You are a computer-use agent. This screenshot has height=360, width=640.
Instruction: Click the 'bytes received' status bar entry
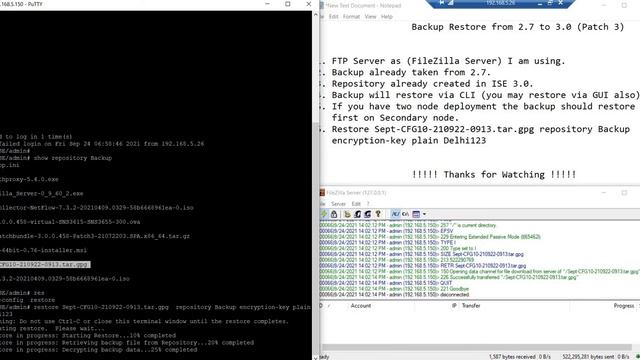click(520, 357)
